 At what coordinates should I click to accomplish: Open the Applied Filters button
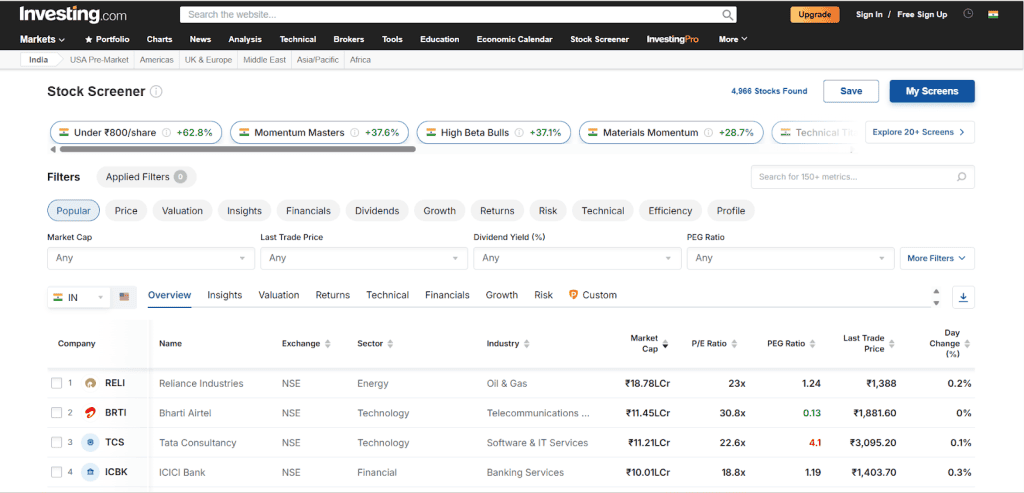coord(146,177)
